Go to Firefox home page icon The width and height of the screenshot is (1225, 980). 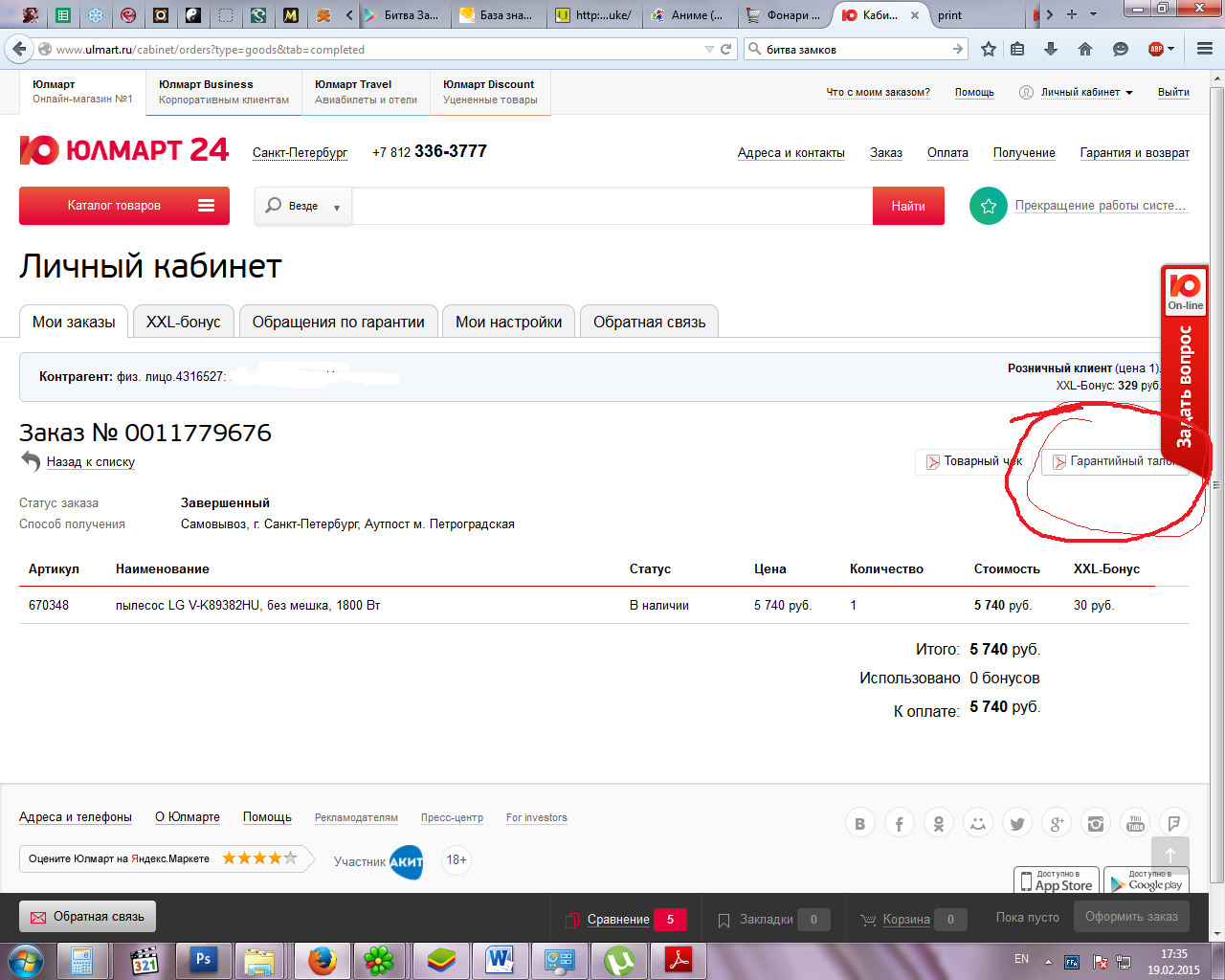pos(1085,49)
